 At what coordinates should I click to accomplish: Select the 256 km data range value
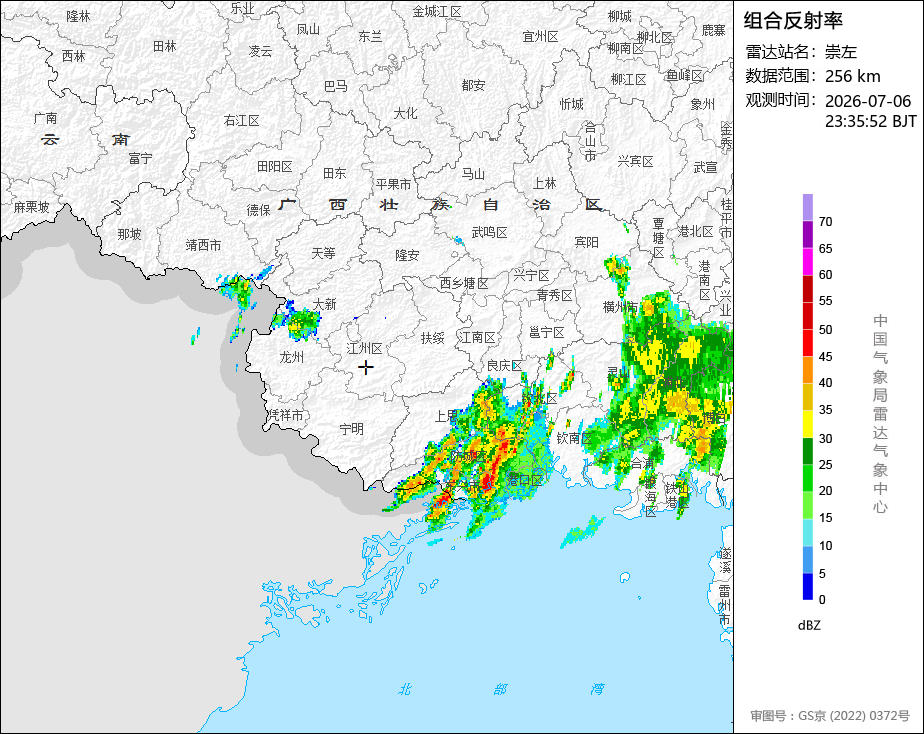853,76
